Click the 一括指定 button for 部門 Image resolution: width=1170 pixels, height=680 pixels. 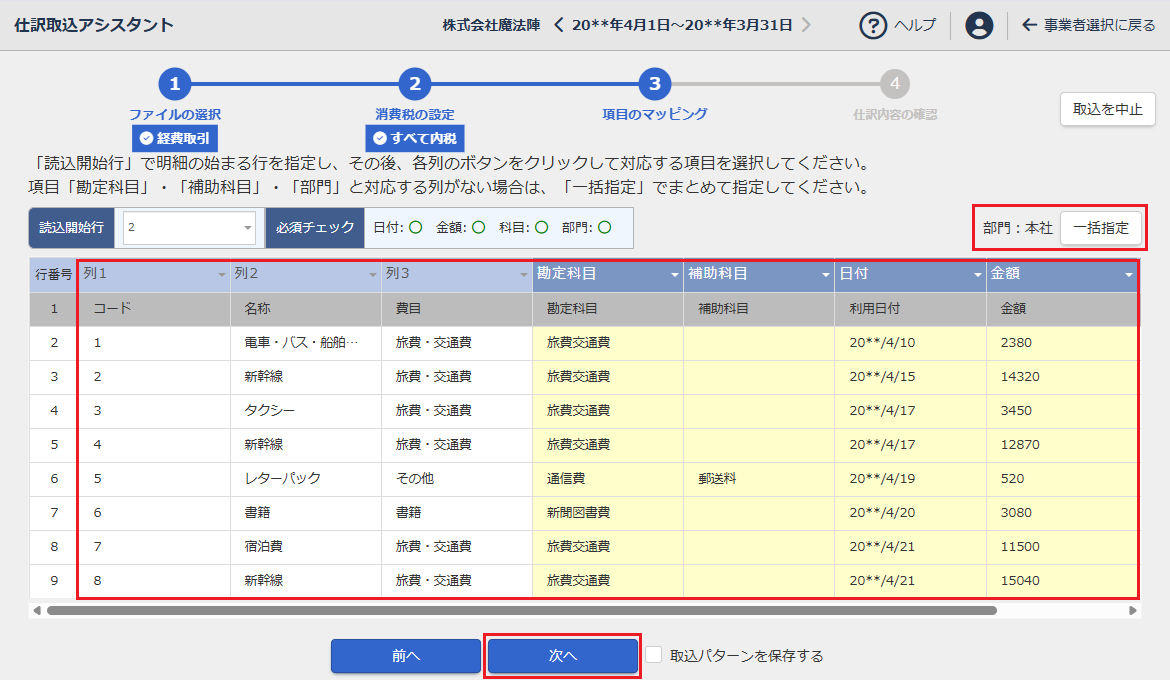pos(1100,228)
